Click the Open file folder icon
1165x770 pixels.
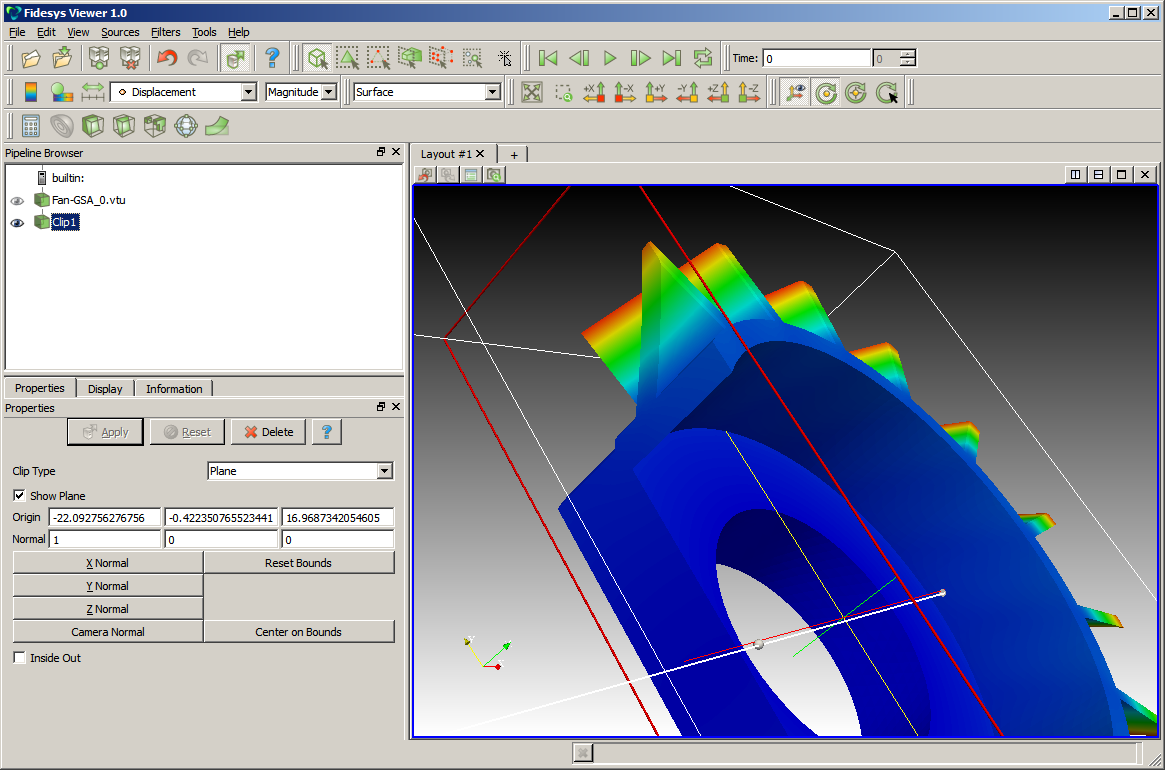31,58
